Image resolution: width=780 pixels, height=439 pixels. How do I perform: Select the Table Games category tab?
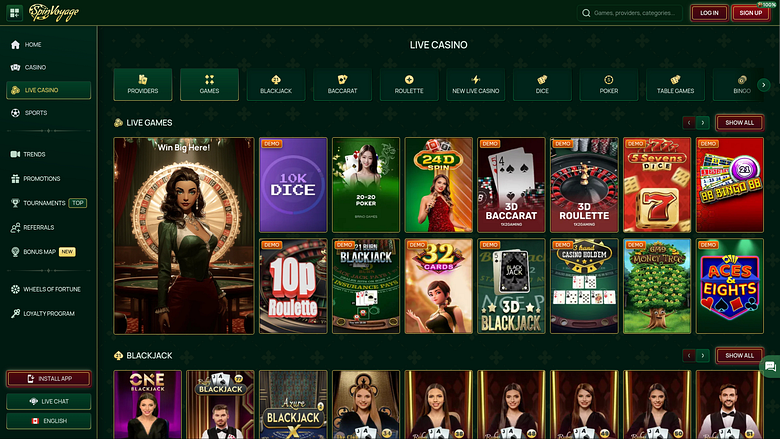[676, 85]
